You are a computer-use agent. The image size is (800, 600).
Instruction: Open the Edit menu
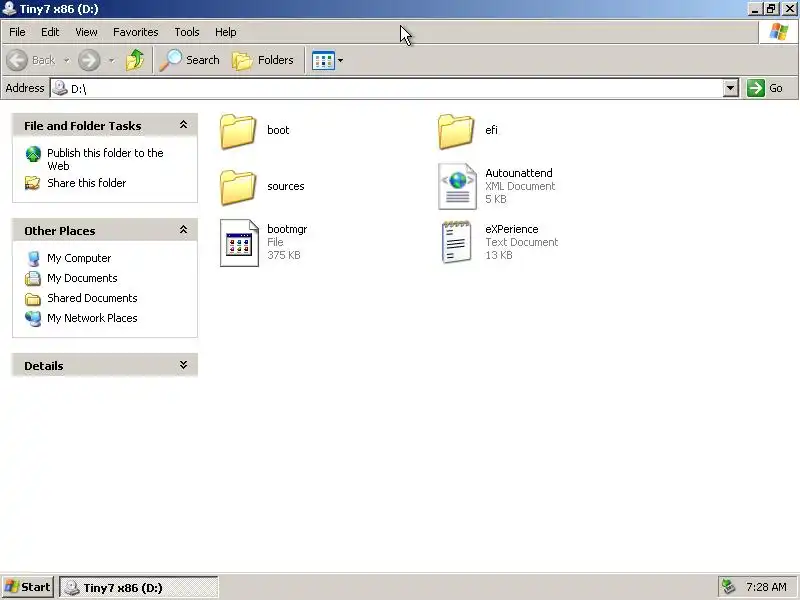click(x=50, y=32)
